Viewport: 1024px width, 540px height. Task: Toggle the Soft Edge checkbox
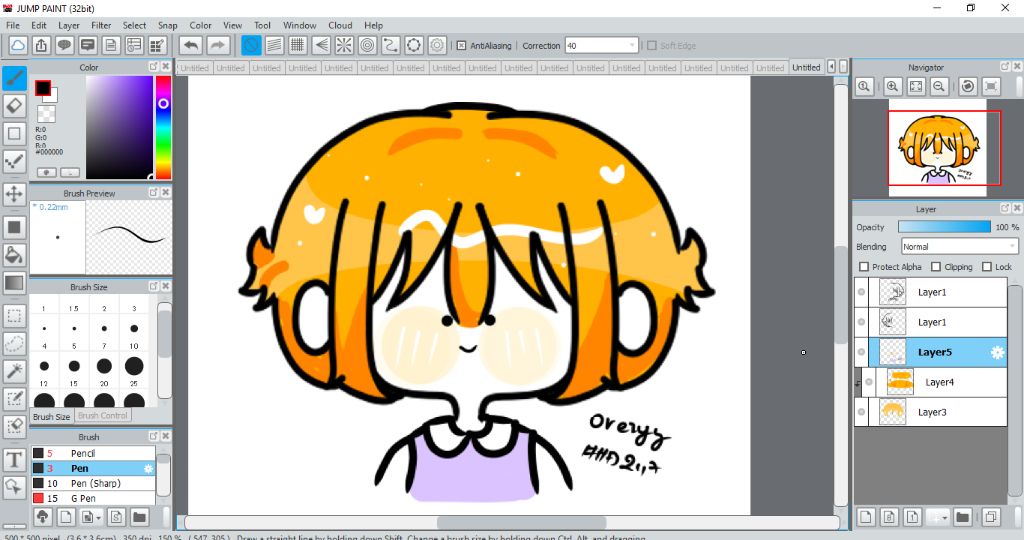tap(652, 46)
